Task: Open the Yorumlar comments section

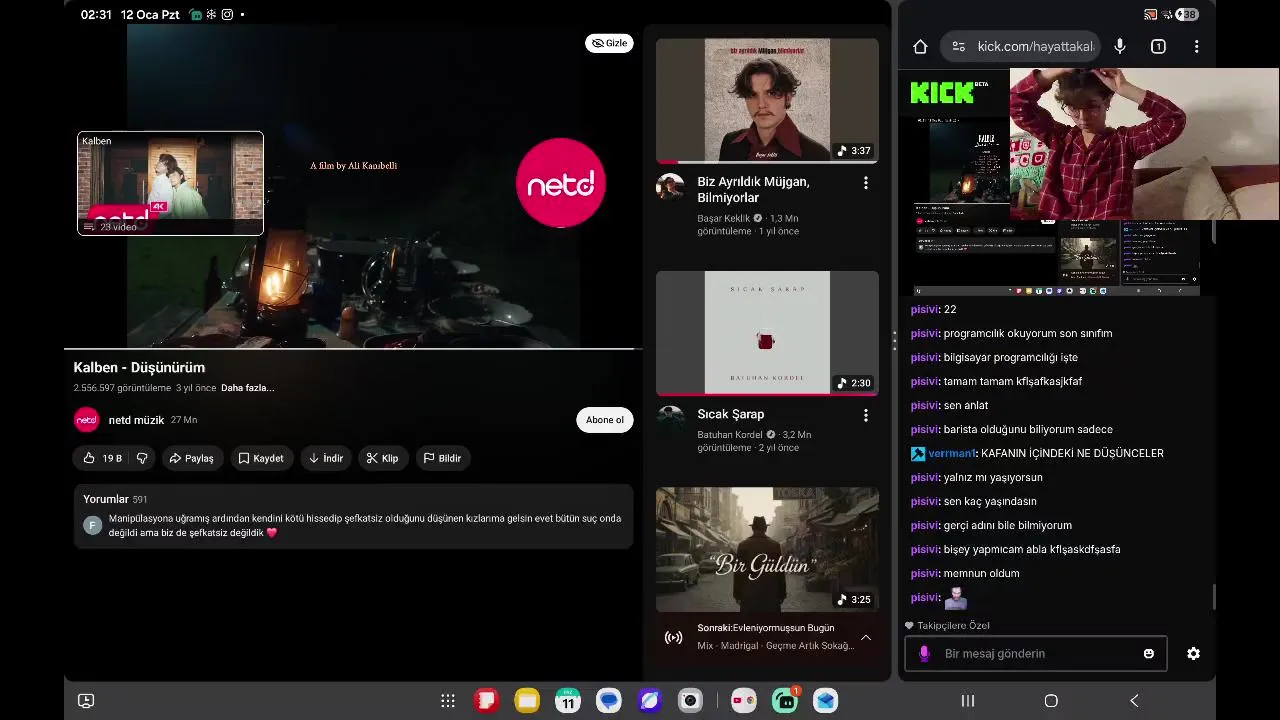Action: point(353,517)
